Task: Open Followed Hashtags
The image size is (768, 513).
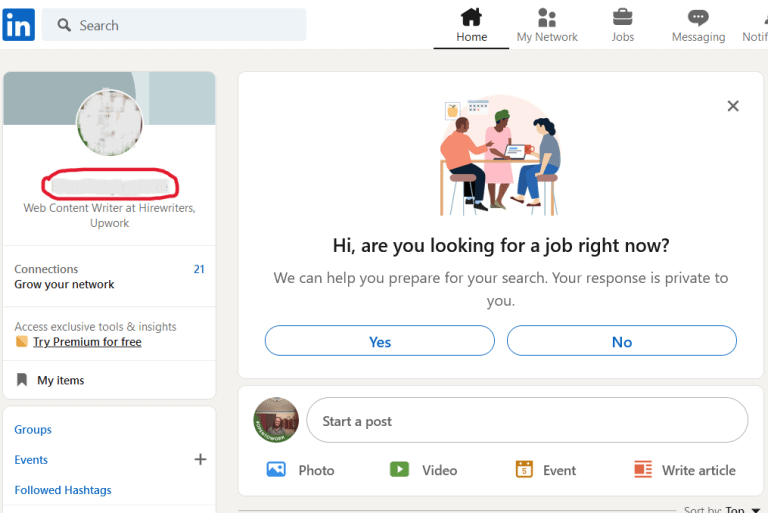Action: 63,490
